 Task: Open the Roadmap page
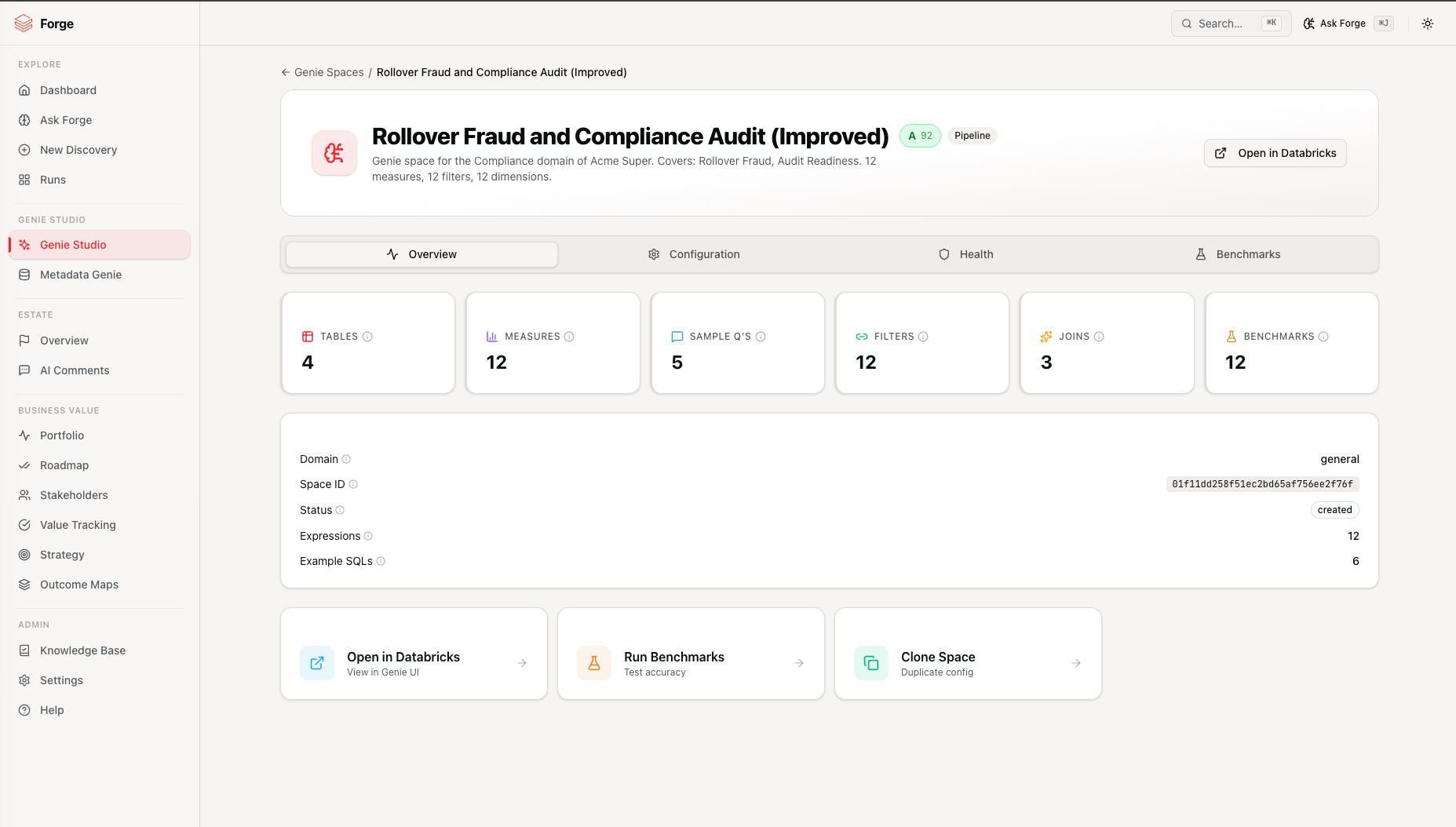[x=100, y=465]
